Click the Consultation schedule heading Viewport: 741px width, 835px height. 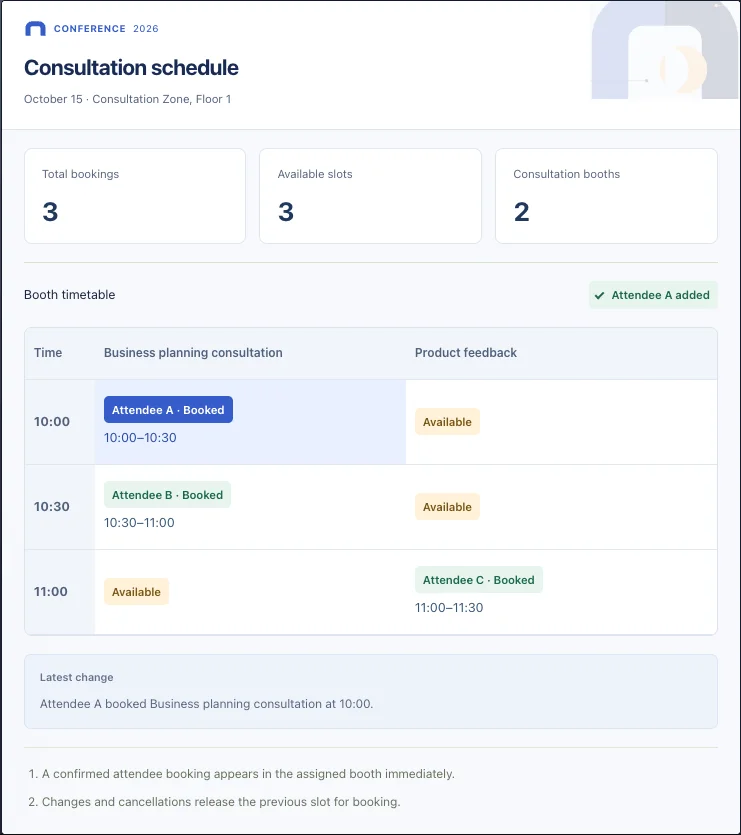pos(131,68)
